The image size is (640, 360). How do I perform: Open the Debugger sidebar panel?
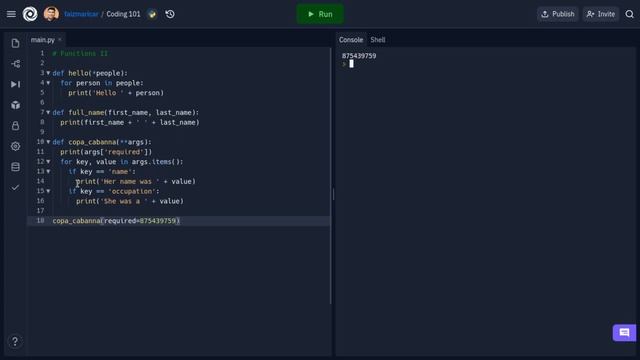click(16, 84)
